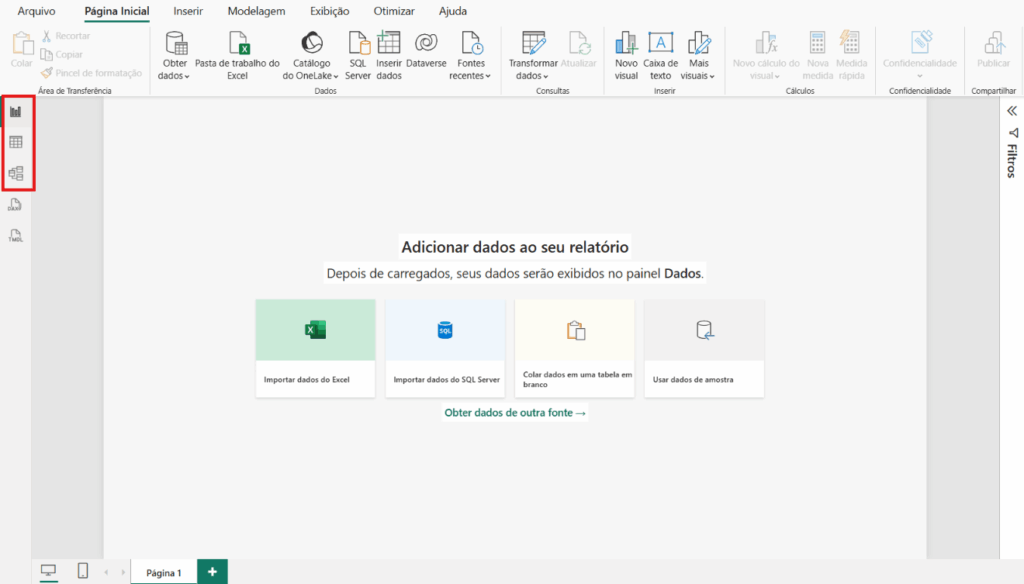Screen dimensions: 1024x584
Task: Click Colar dados em uma tabela em branco
Action: pyautogui.click(x=575, y=348)
